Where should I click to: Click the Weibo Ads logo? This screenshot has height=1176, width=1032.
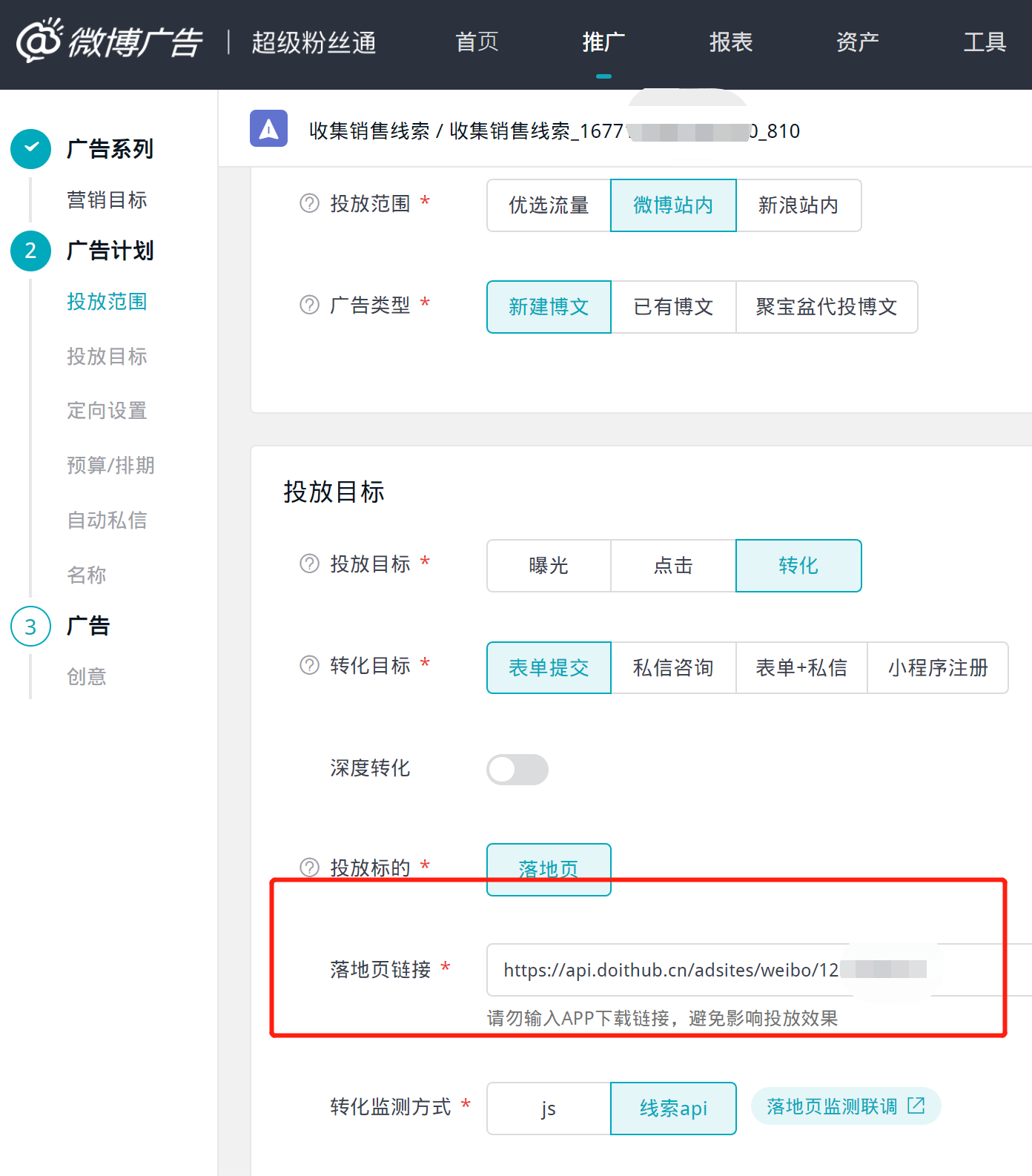click(x=109, y=41)
